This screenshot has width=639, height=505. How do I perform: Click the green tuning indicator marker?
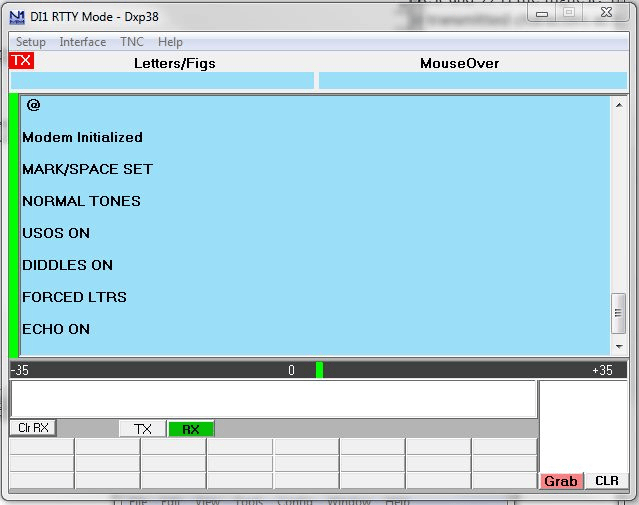pos(320,370)
